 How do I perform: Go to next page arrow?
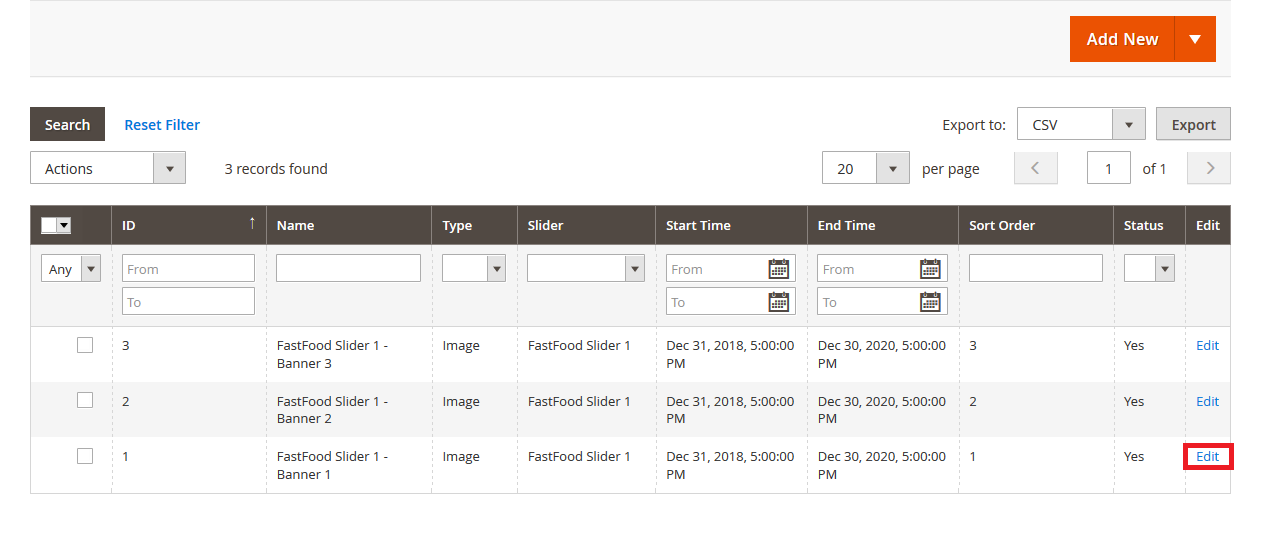pos(1209,169)
